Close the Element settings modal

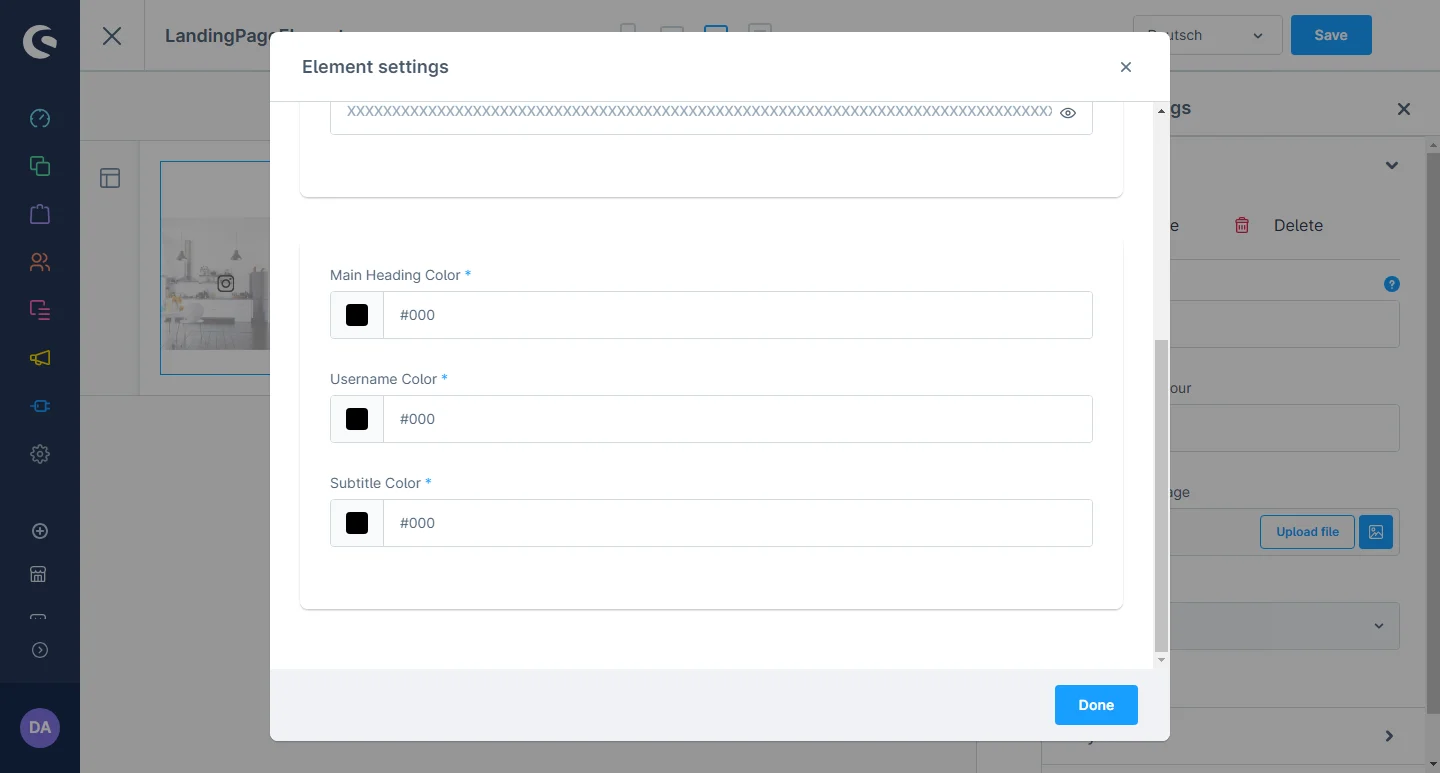pyautogui.click(x=1126, y=67)
